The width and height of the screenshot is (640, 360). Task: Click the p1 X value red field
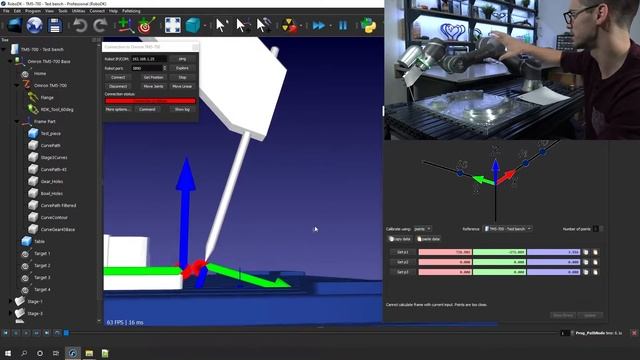click(x=445, y=252)
